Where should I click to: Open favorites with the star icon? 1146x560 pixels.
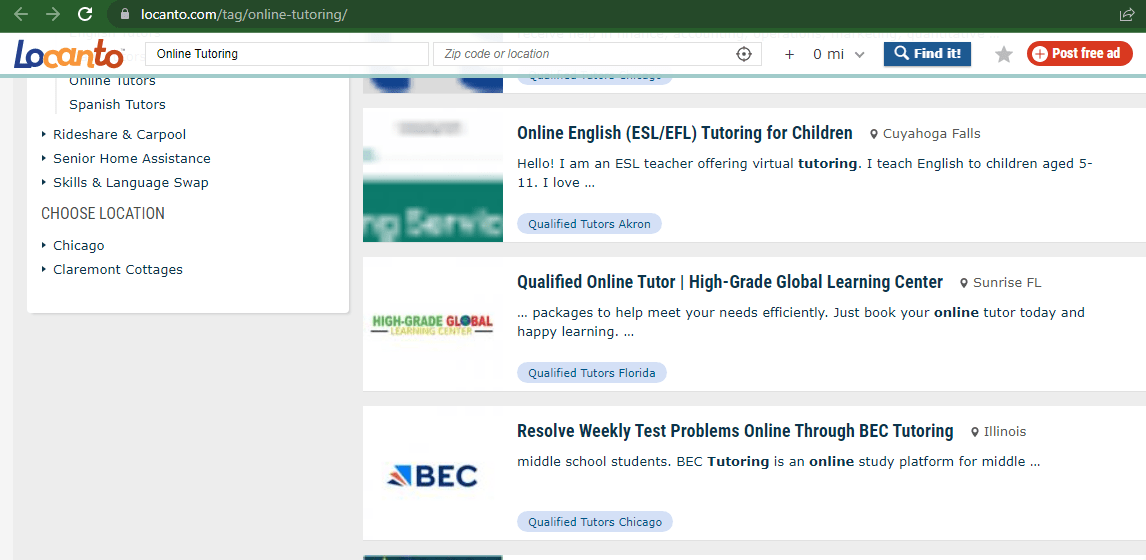1004,54
